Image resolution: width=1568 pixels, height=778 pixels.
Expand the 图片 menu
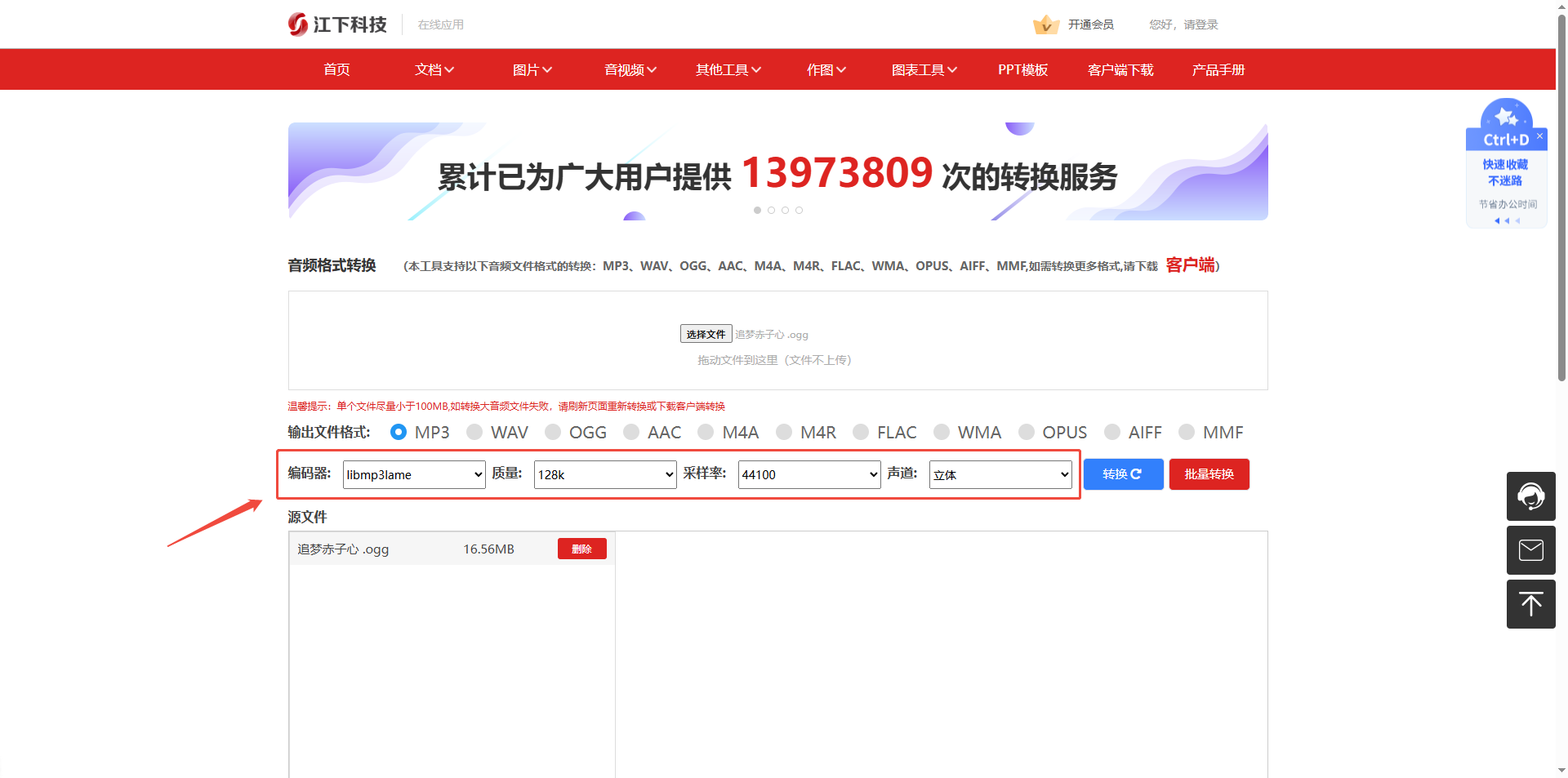point(532,70)
